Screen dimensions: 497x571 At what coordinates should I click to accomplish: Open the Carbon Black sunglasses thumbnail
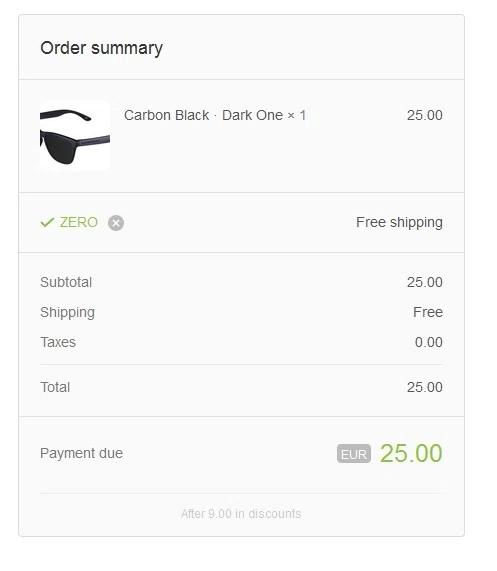pyautogui.click(x=75, y=135)
